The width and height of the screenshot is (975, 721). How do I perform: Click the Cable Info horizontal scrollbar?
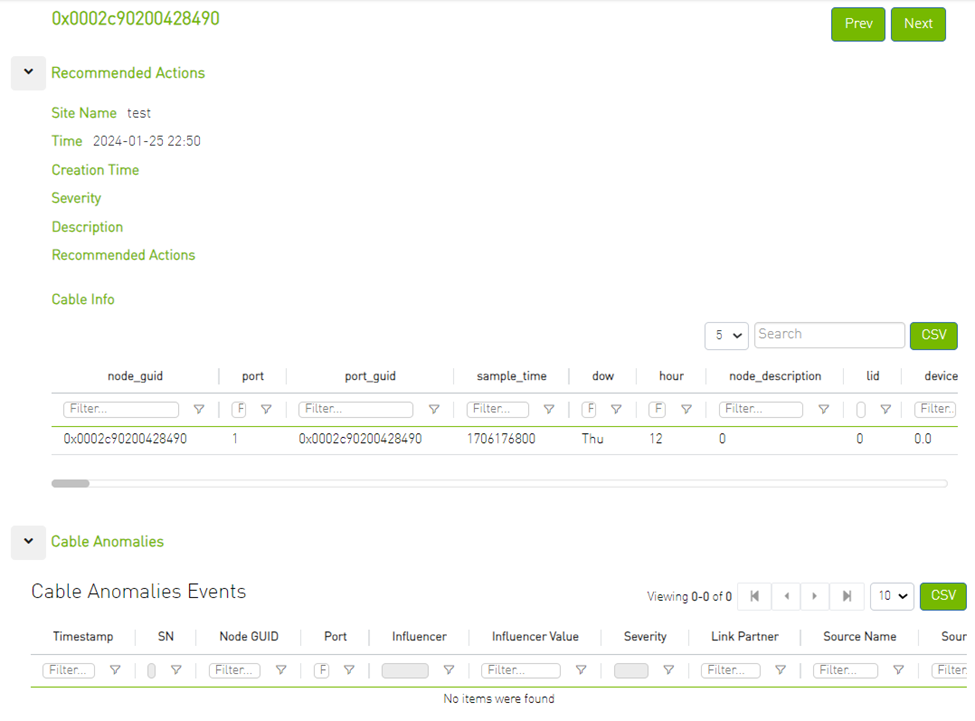point(70,483)
